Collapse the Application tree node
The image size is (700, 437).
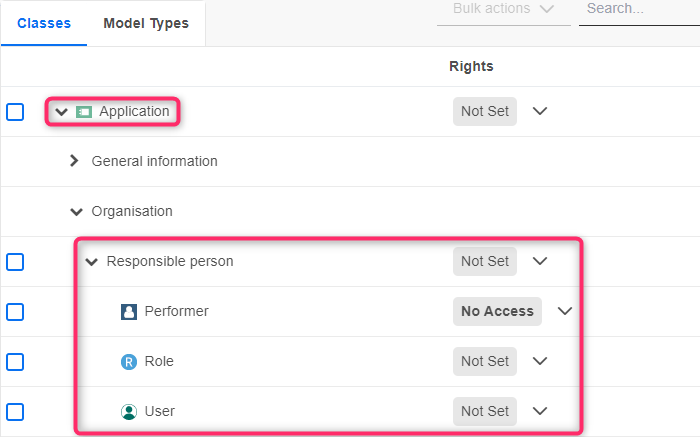coord(62,112)
